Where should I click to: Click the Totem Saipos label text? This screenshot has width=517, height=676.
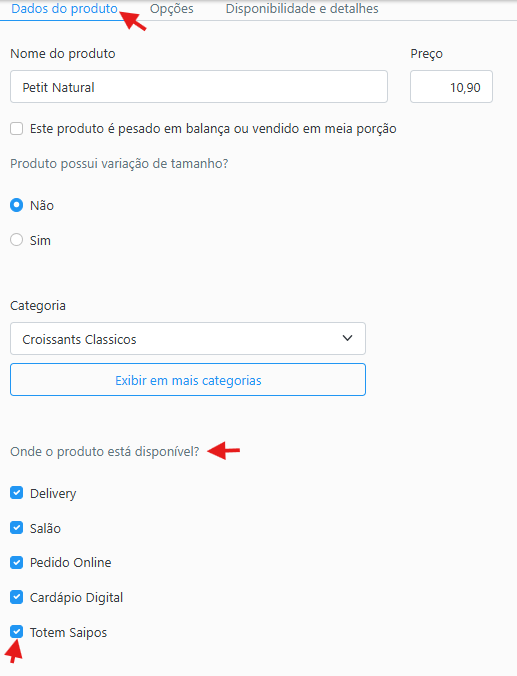[x=68, y=632]
